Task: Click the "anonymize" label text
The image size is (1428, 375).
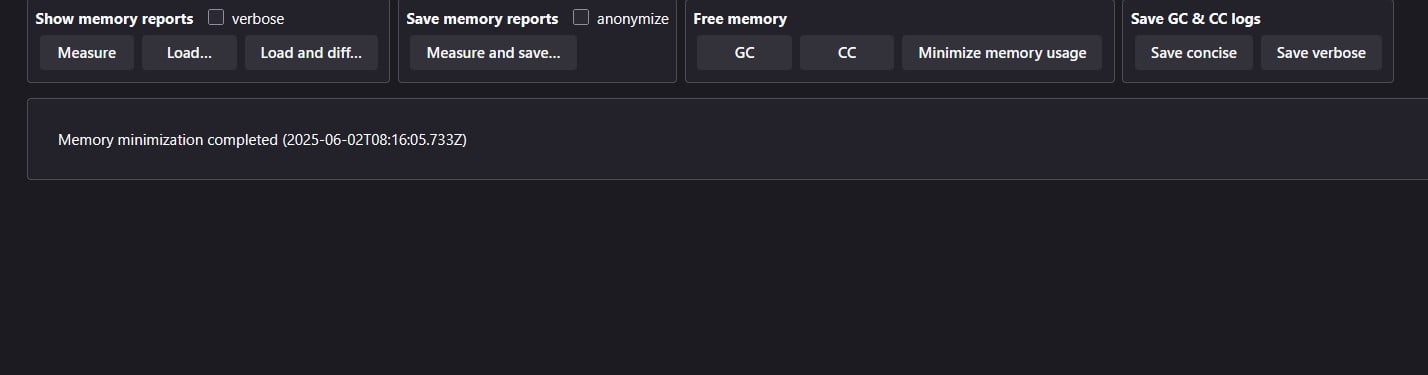Action: [633, 19]
